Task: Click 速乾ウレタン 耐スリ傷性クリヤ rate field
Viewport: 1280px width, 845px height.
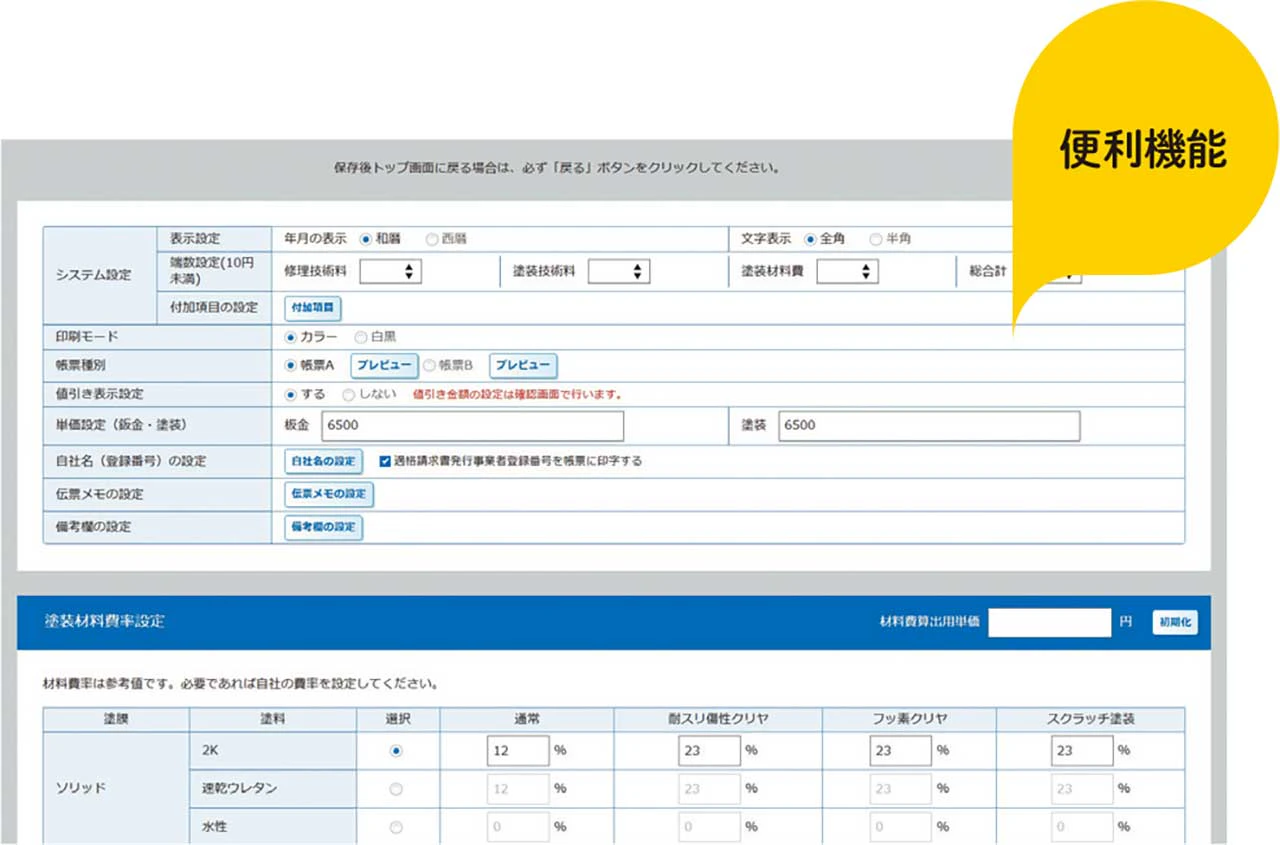Action: 710,789
